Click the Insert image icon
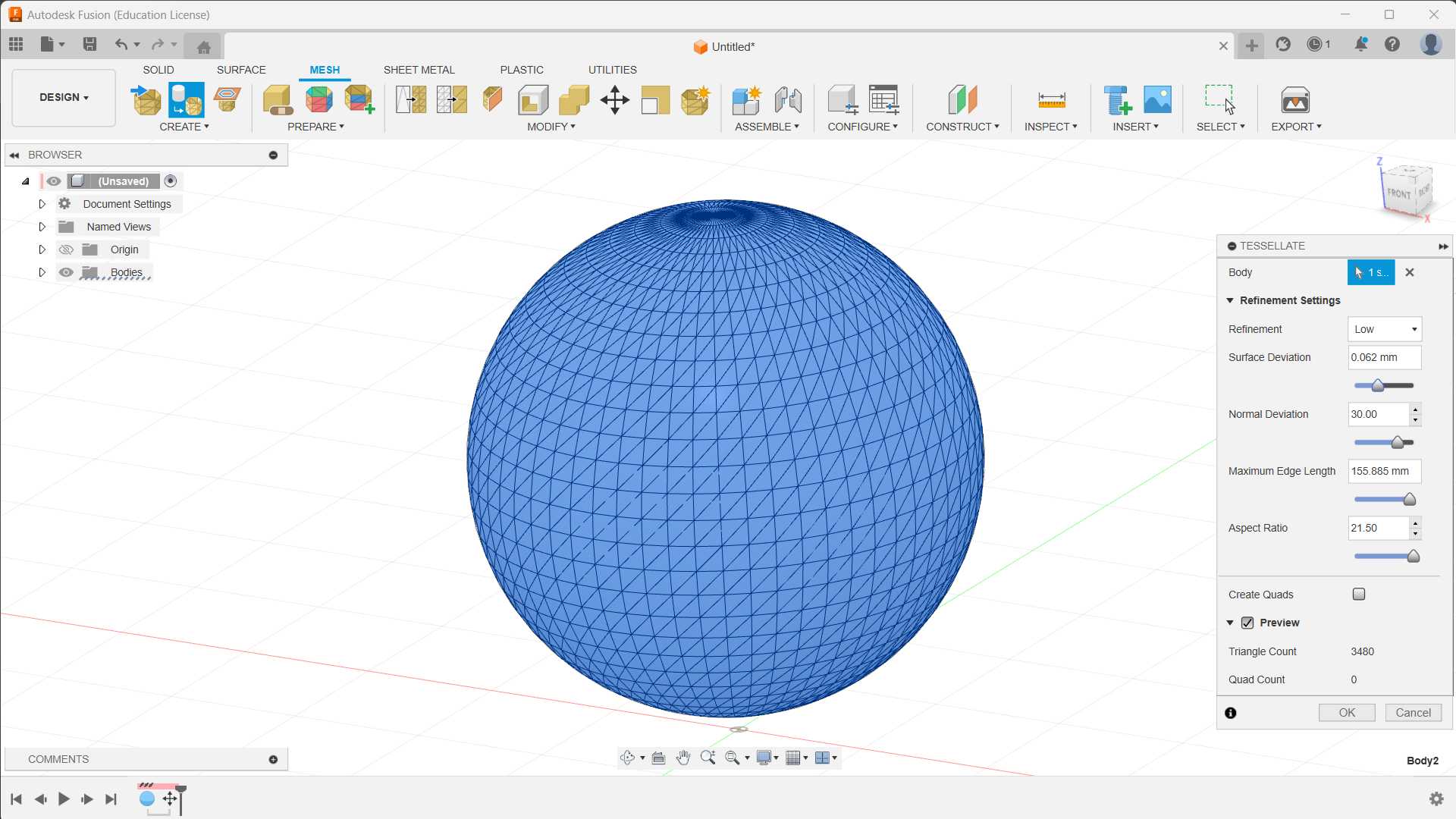Viewport: 1456px width, 819px height. (1157, 99)
